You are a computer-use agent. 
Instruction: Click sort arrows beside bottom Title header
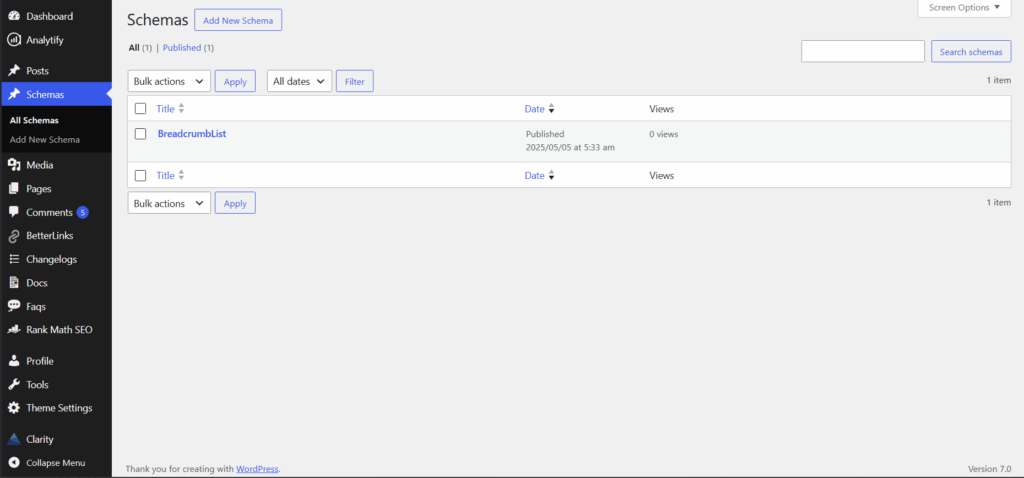(182, 176)
